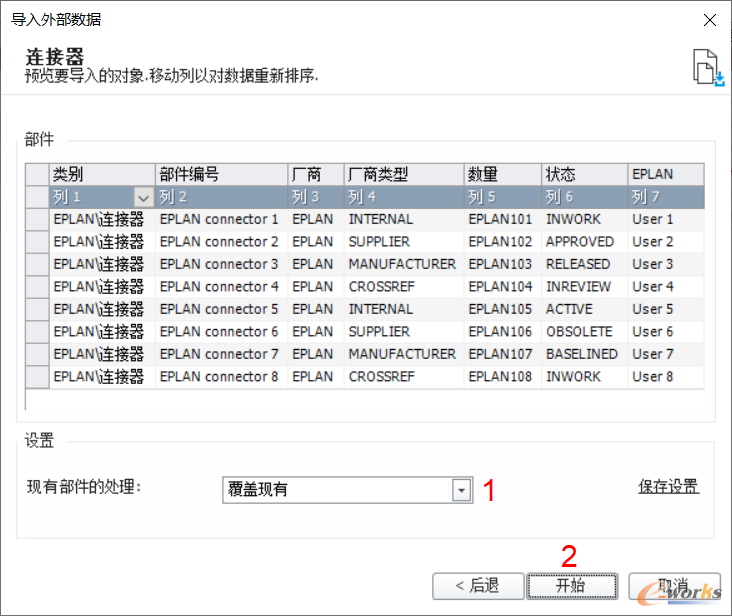732x616 pixels.
Task: Click the 数量 column header
Action: (503, 175)
